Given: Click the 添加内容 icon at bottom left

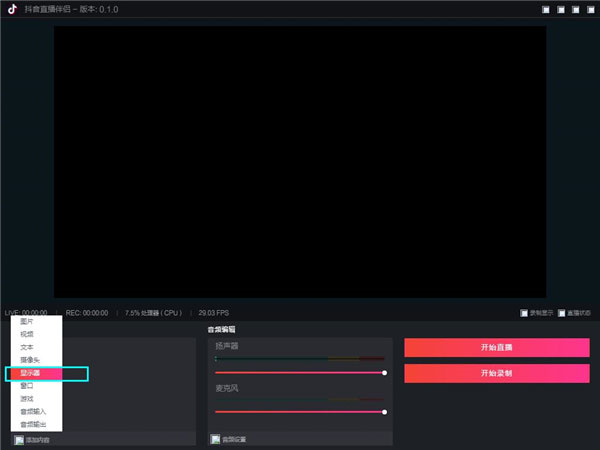Looking at the screenshot, I should click(18, 439).
